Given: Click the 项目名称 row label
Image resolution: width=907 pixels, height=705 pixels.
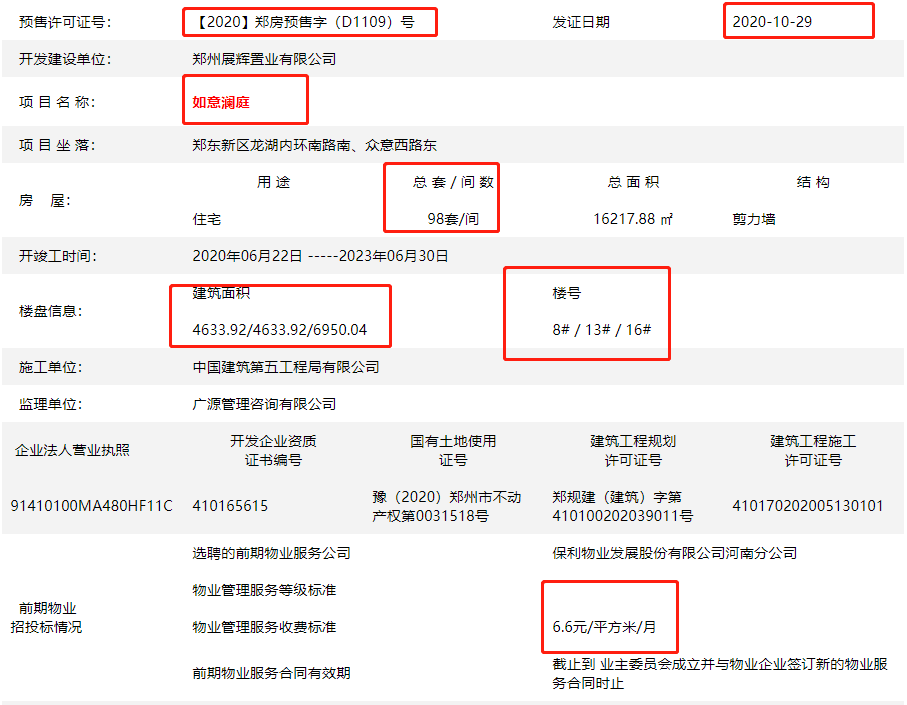Looking at the screenshot, I should click(x=57, y=102).
